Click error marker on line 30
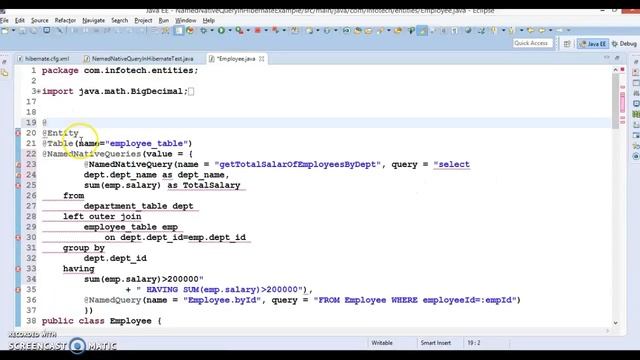640x360 pixels. coord(18,238)
